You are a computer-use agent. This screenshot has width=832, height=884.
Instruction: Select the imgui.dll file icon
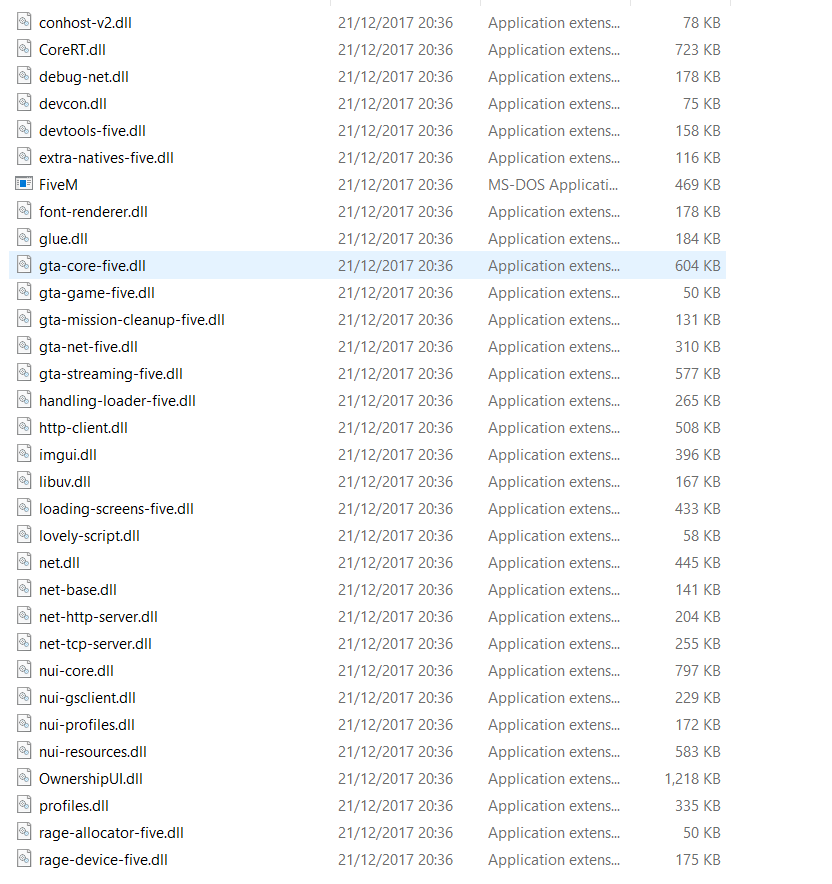coord(24,454)
